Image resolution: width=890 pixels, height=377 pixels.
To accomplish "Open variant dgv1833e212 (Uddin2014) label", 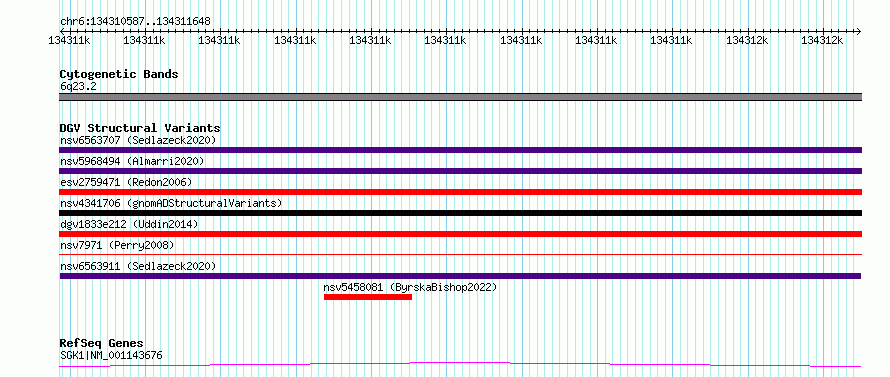I will click(x=129, y=224).
